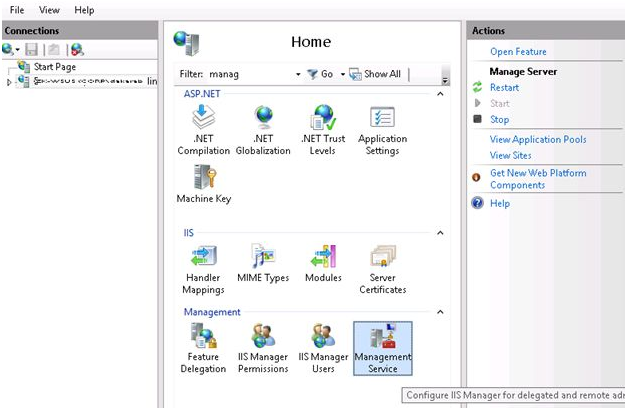Screen dimensions: 629x412
Task: Click the Show All button label
Action: point(382,74)
